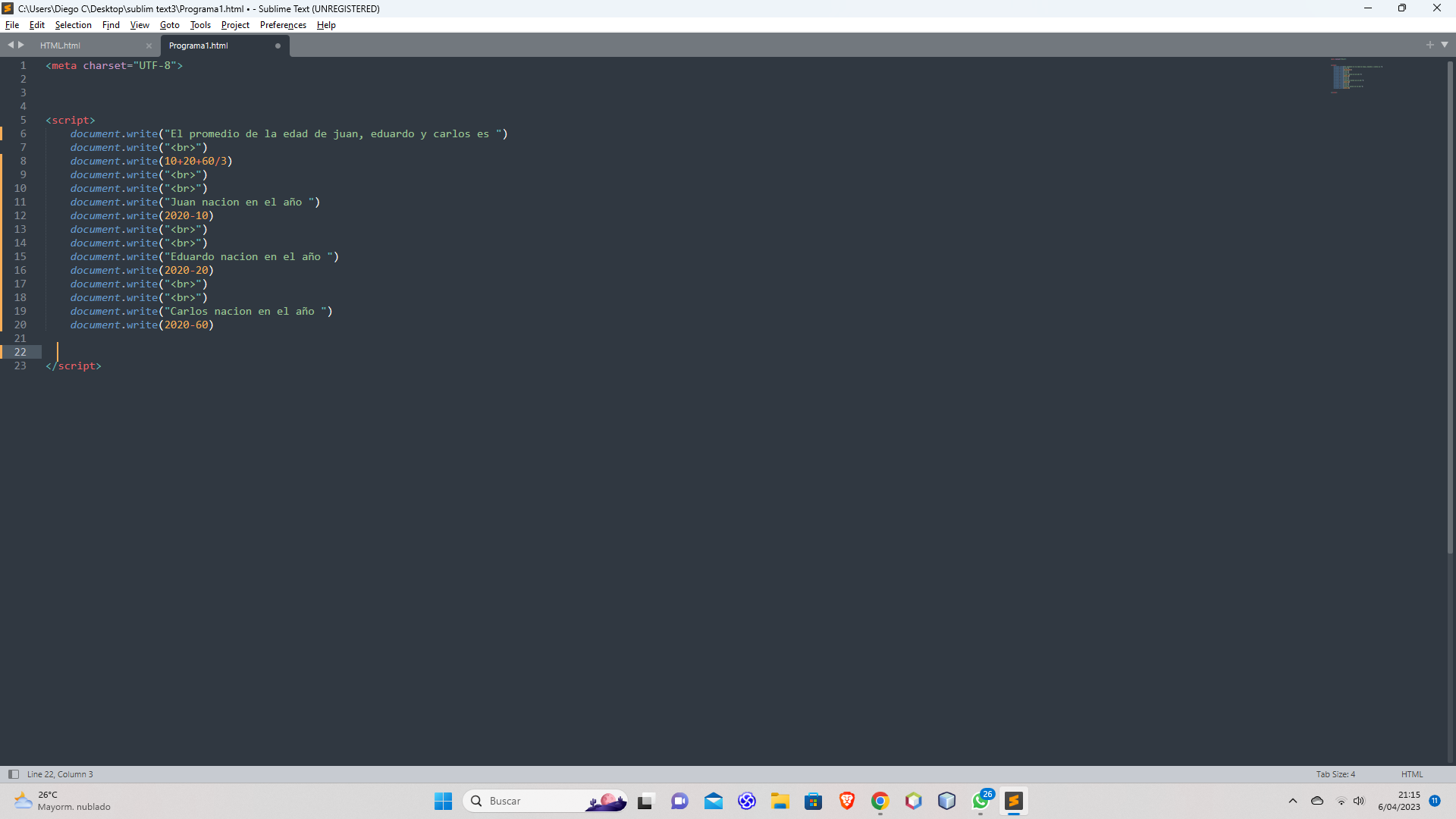
Task: Click the File menu item
Action: tap(13, 25)
